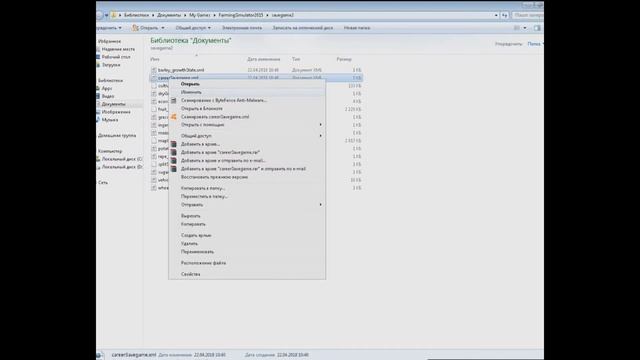Click FarmingSimulator2015 in address breadcrumb
The image size is (640, 360).
(241, 15)
